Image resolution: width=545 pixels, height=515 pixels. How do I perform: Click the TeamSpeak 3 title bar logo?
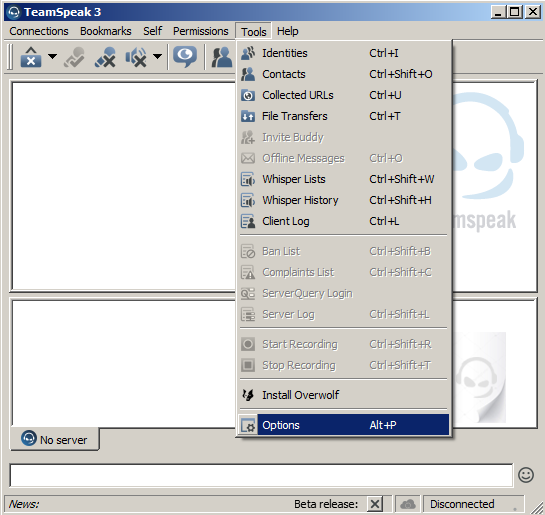tap(14, 12)
